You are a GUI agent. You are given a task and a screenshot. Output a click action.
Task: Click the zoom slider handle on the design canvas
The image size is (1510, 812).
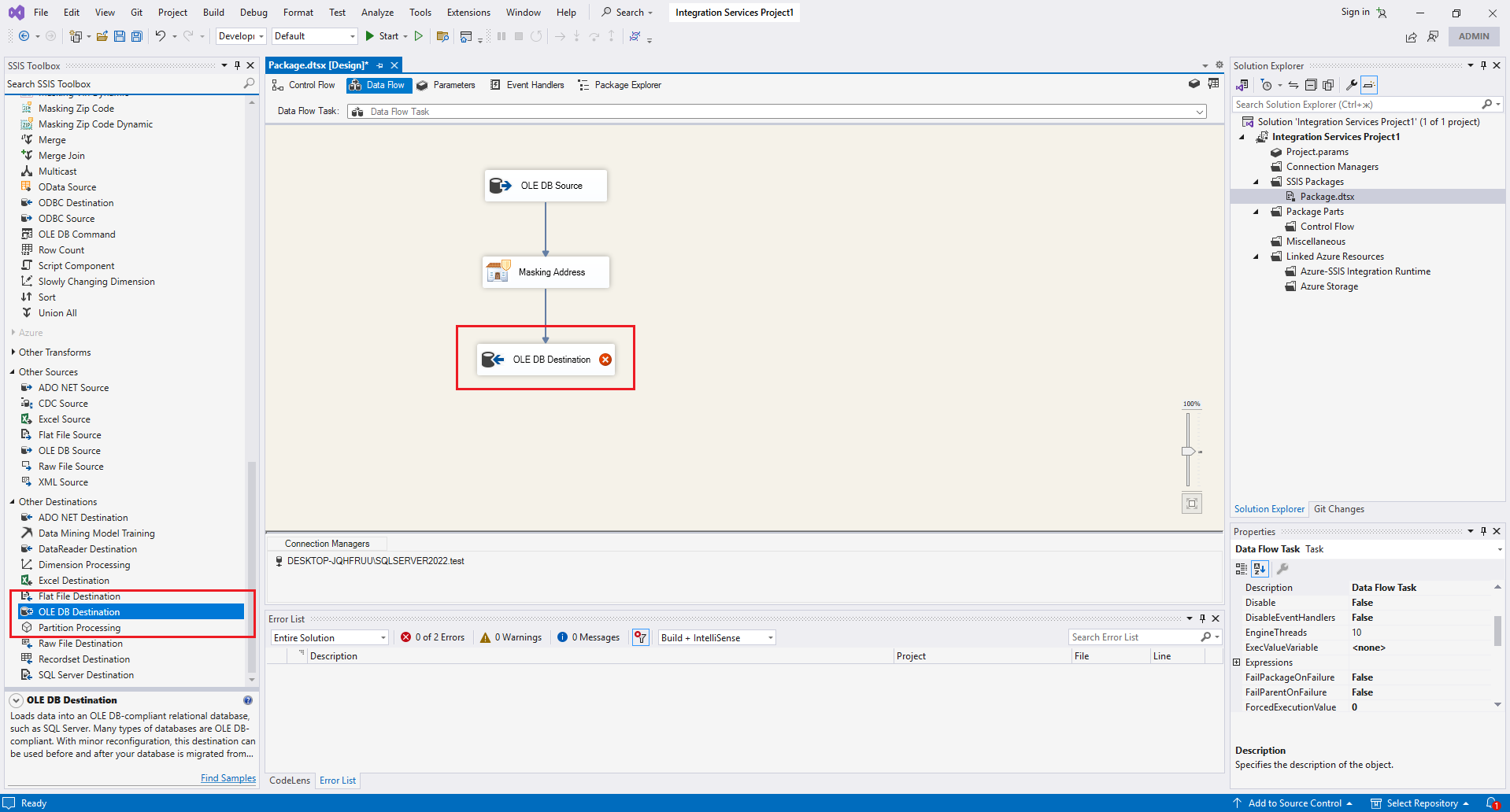[x=1188, y=452]
